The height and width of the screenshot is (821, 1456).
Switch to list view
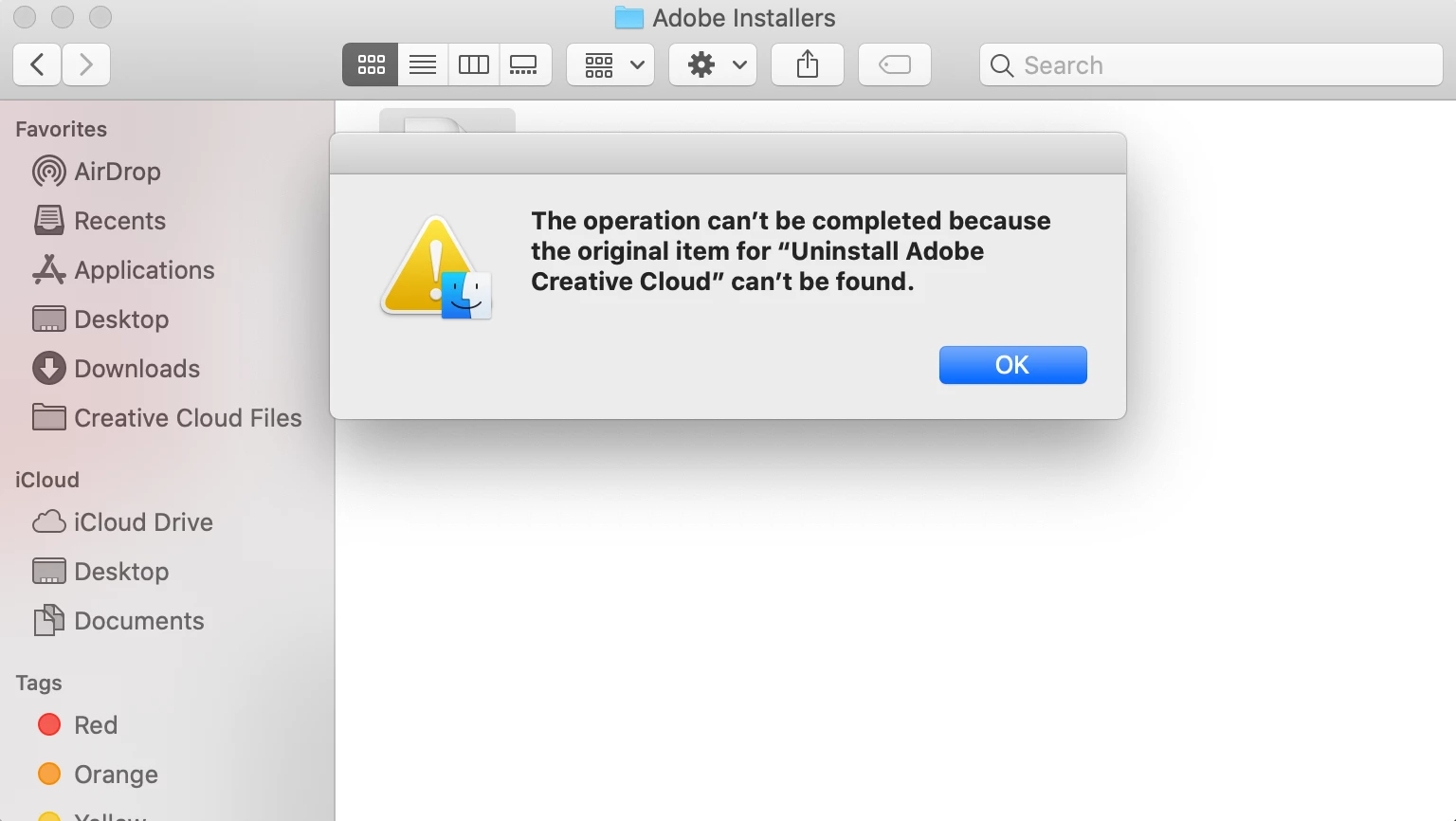(x=423, y=64)
